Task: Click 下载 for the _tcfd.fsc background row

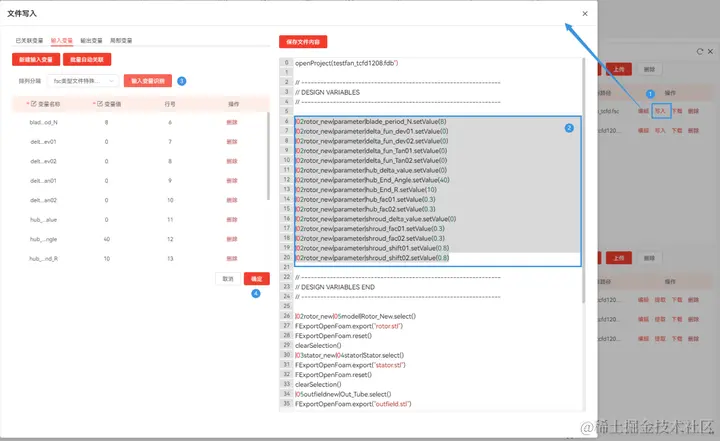Action: (677, 111)
